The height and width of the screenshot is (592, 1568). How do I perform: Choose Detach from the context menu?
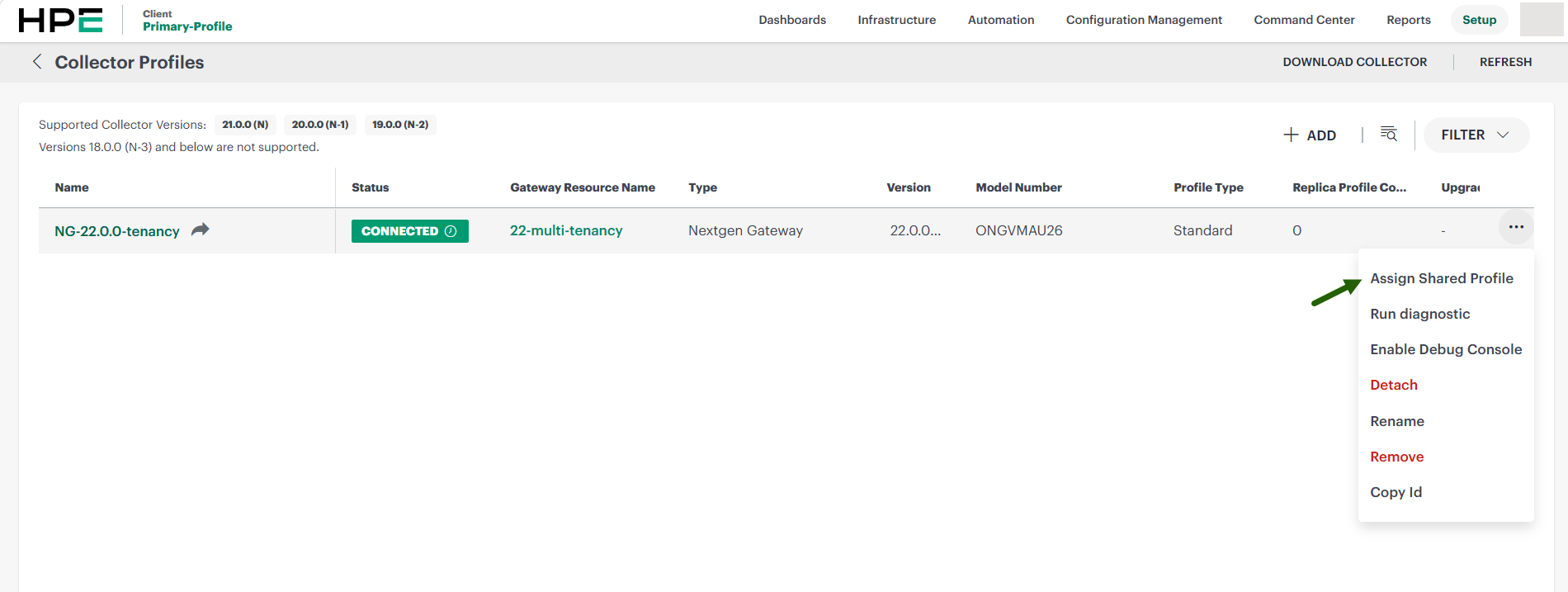tap(1394, 385)
